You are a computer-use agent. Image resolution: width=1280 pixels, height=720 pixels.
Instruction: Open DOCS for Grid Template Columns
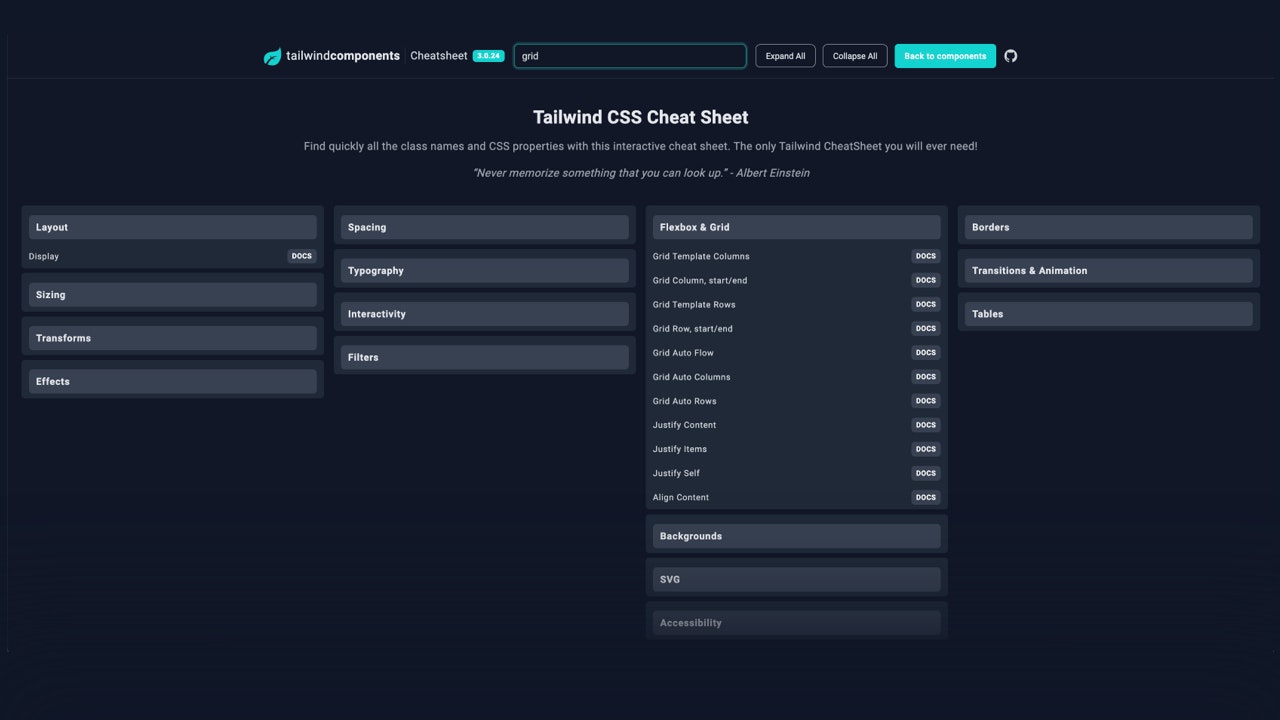coord(926,256)
